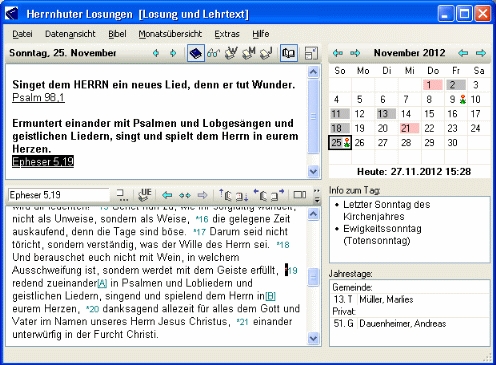Toggle the open Bible panel button
The image size is (496, 365).
(x=288, y=53)
